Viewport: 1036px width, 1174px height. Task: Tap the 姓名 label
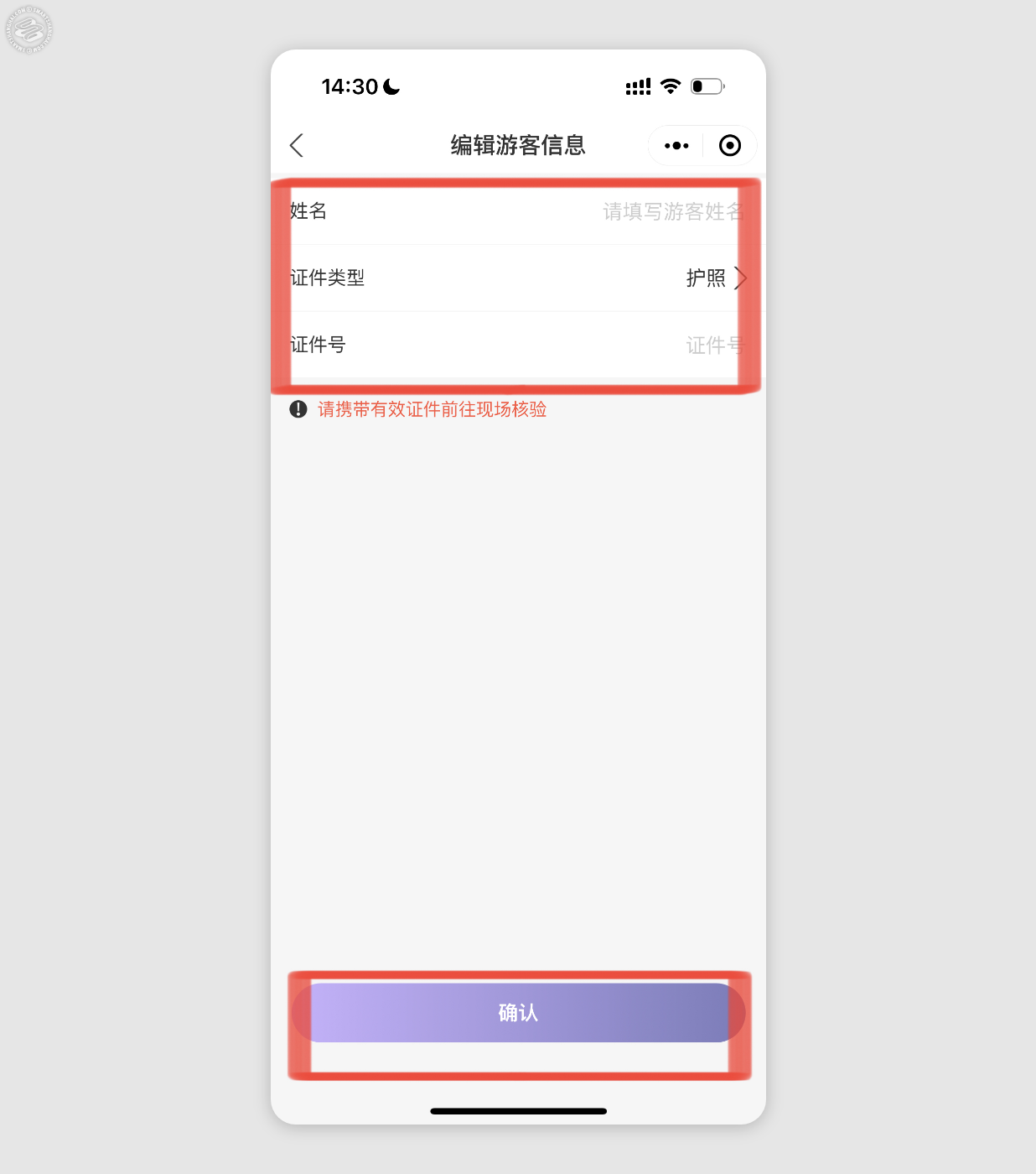[308, 210]
